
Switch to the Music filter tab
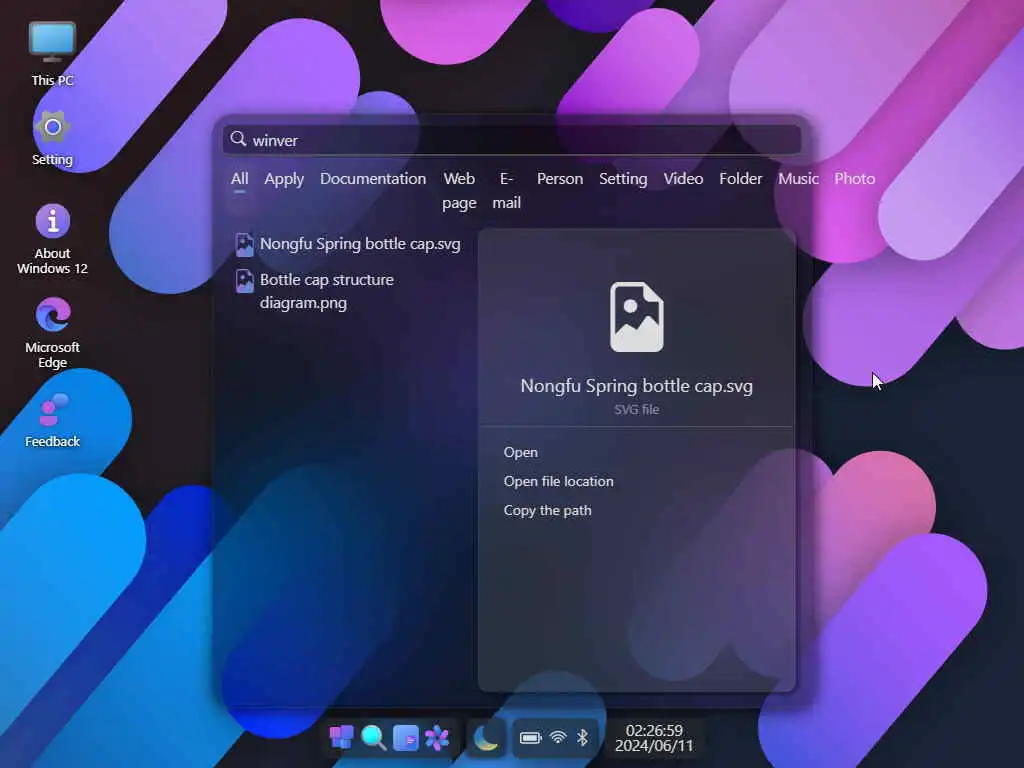[x=798, y=179]
